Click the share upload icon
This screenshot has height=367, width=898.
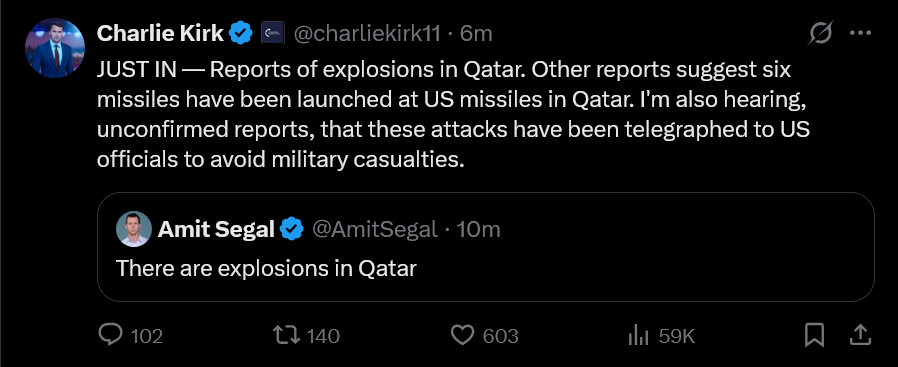[862, 336]
